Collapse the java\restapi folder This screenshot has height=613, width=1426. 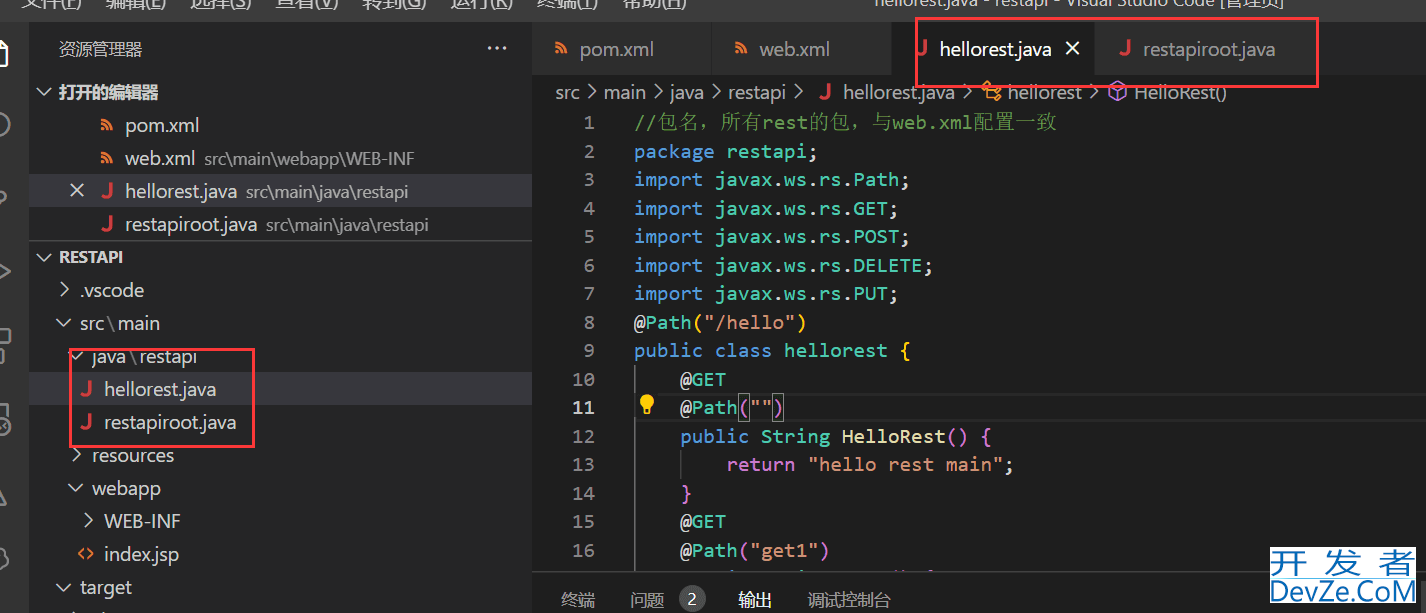coord(77,356)
